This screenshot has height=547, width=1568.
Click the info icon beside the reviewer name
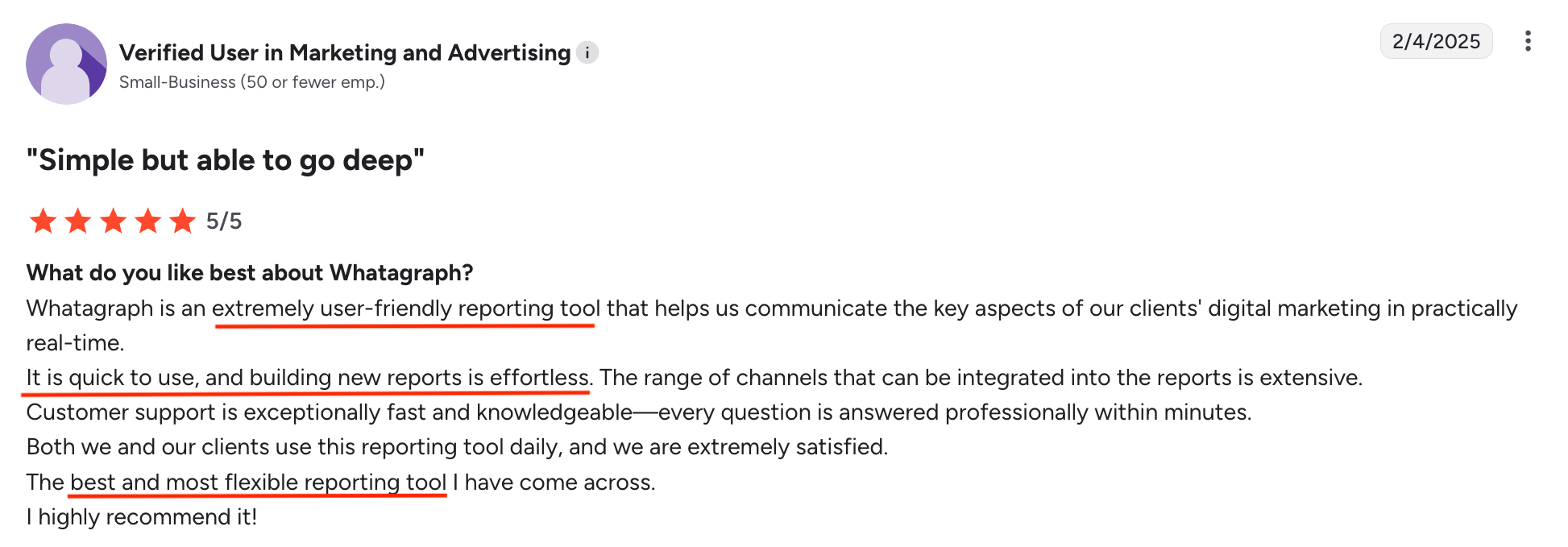coord(589,52)
